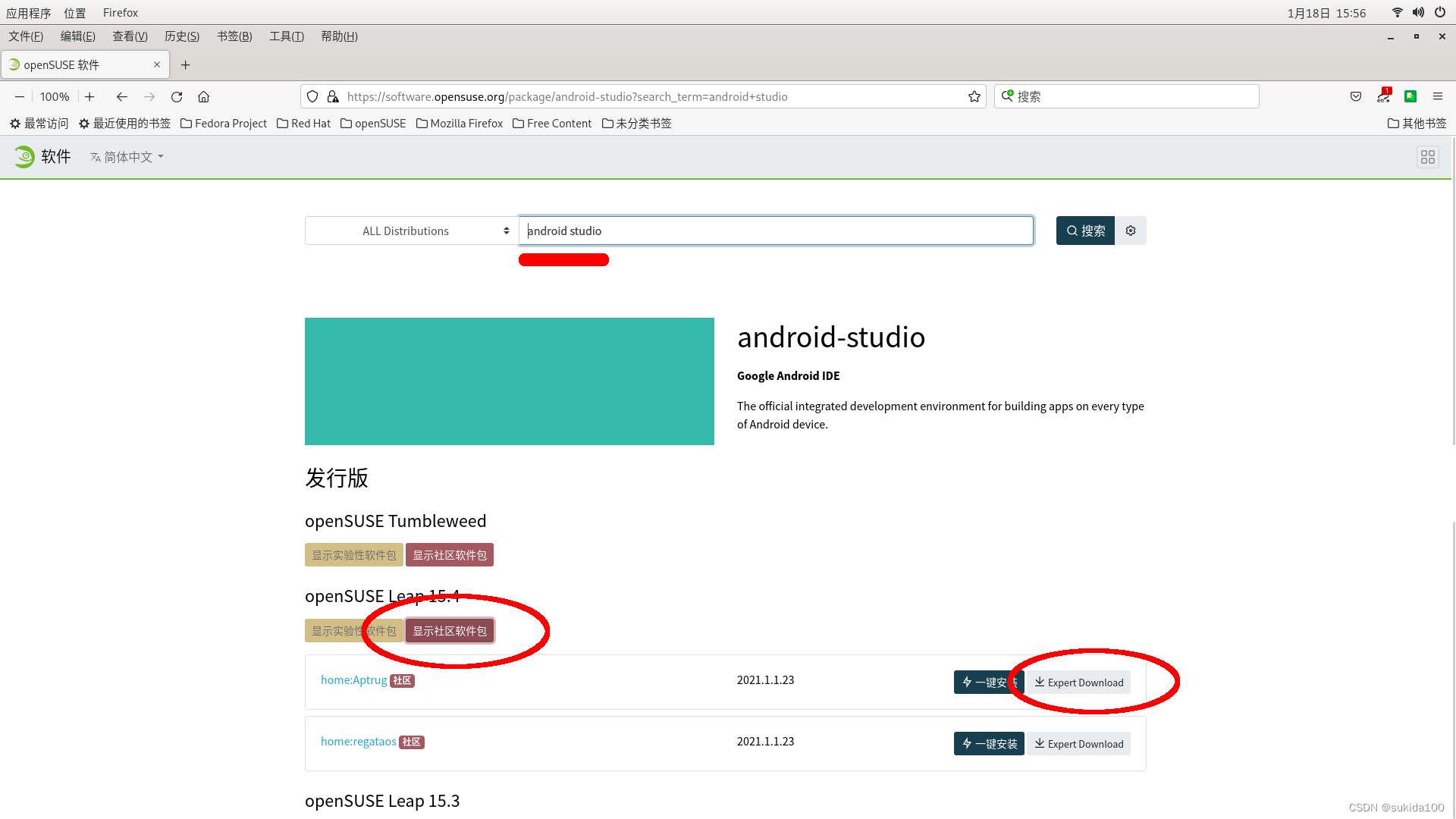Go forward with the forward arrow

coord(149,96)
